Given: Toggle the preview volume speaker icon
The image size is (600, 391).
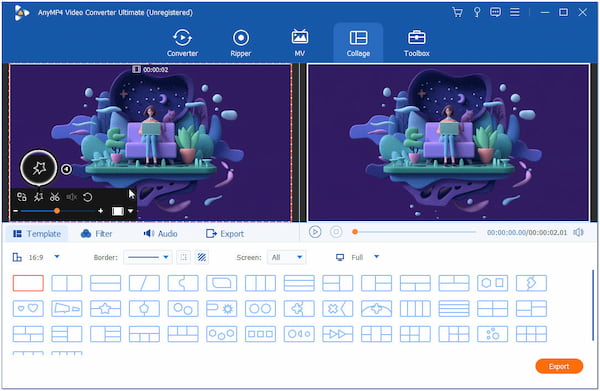Looking at the screenshot, I should click(578, 232).
